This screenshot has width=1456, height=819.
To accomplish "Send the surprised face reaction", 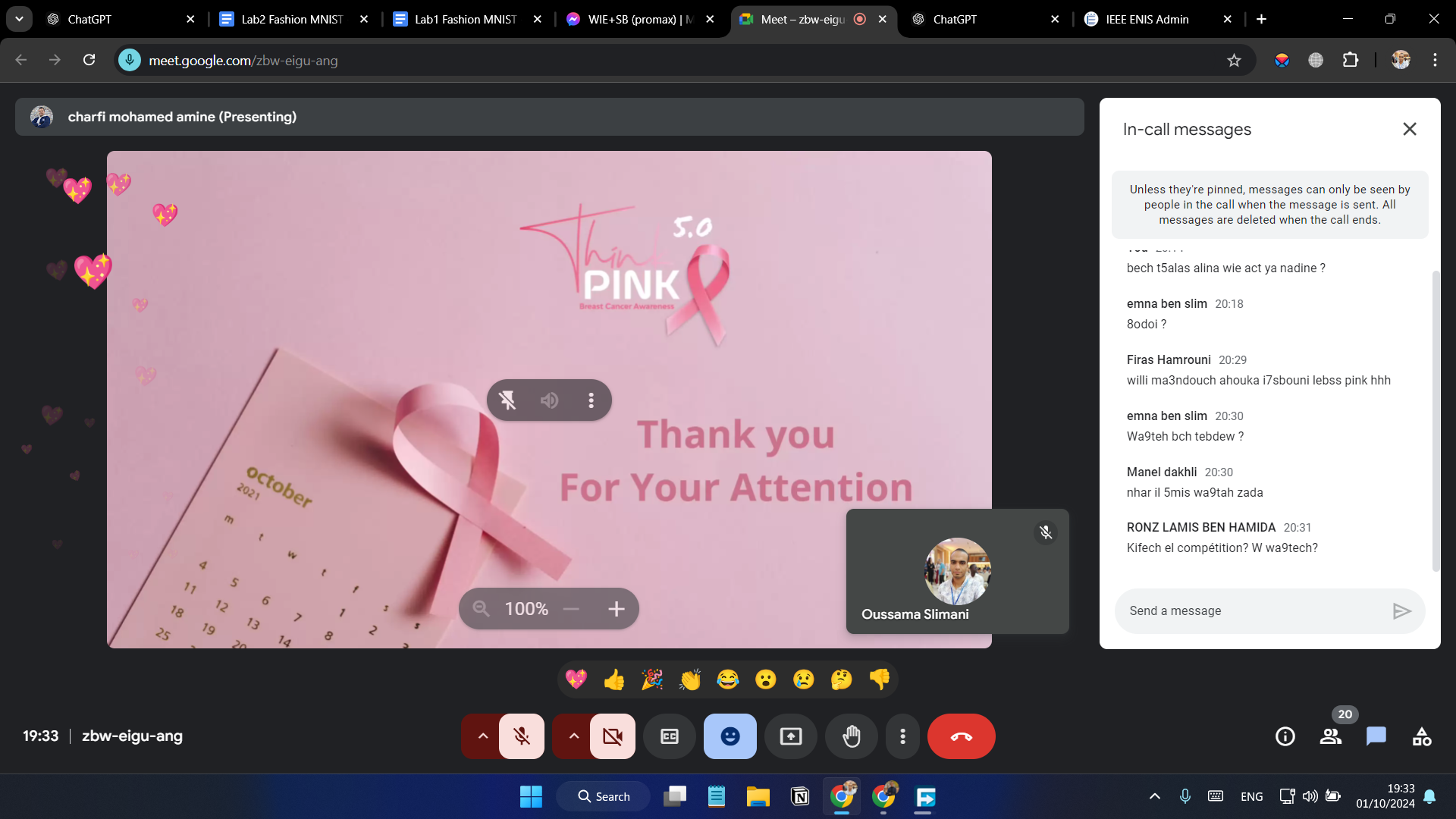I will point(766,679).
